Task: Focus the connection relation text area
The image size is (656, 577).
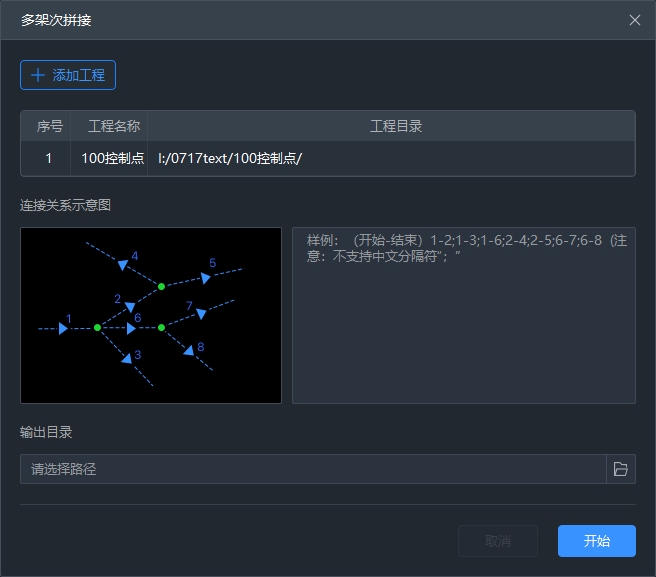Action: [x=463, y=315]
